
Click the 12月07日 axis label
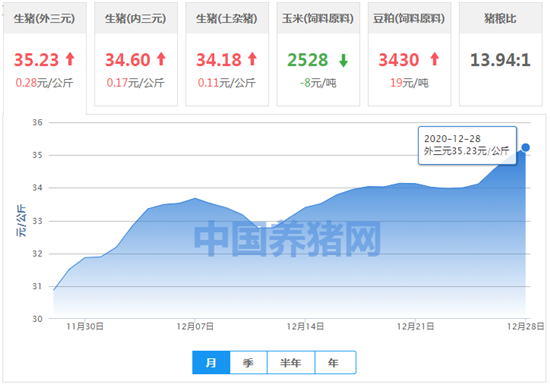195,327
